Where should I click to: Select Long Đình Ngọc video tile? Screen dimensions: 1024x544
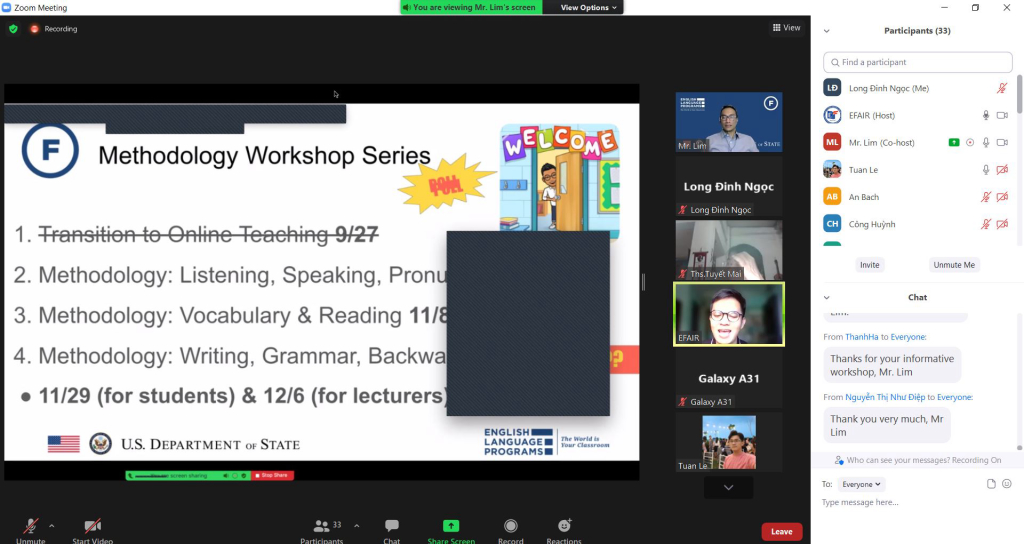pyautogui.click(x=729, y=186)
